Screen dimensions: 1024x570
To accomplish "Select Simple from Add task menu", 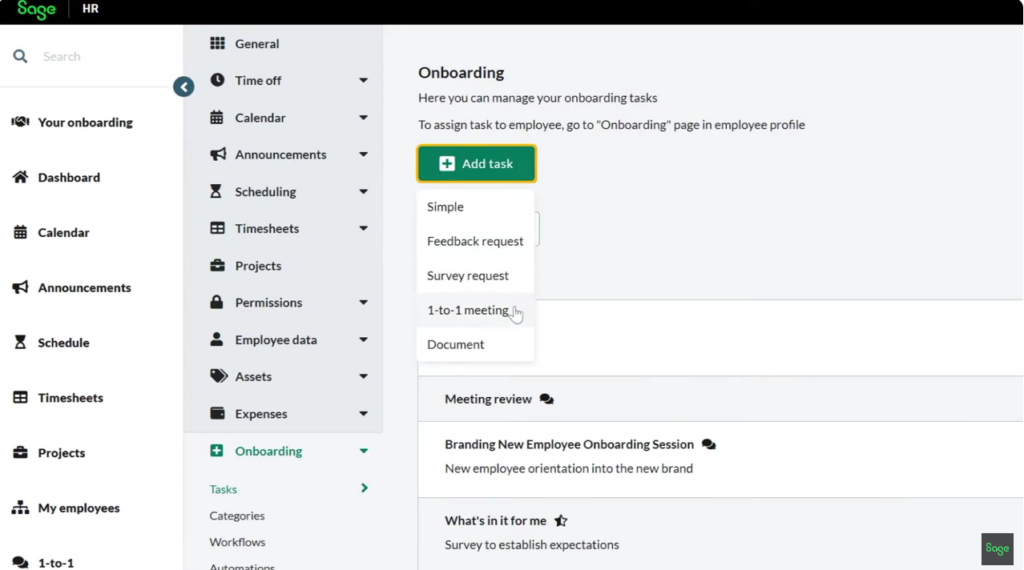I will tap(475, 206).
